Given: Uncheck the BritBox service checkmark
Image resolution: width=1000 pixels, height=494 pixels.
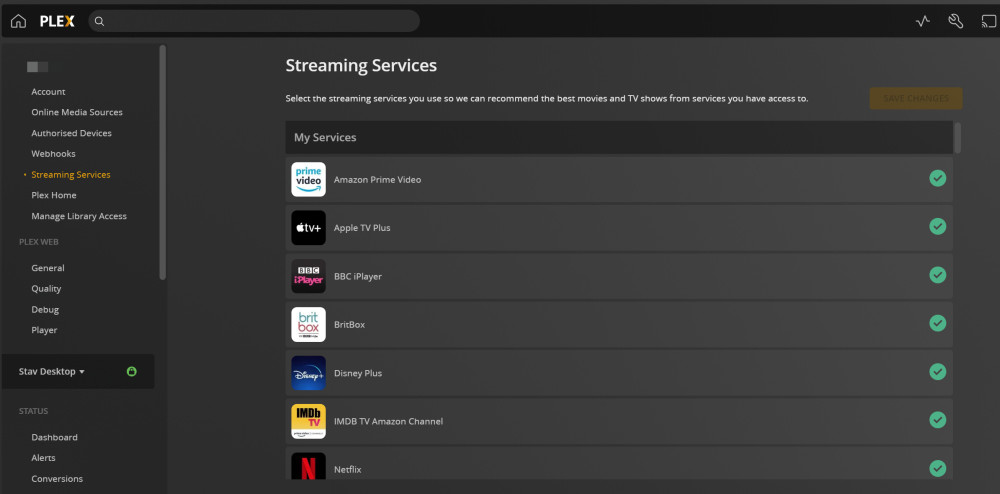Looking at the screenshot, I should click(x=937, y=323).
